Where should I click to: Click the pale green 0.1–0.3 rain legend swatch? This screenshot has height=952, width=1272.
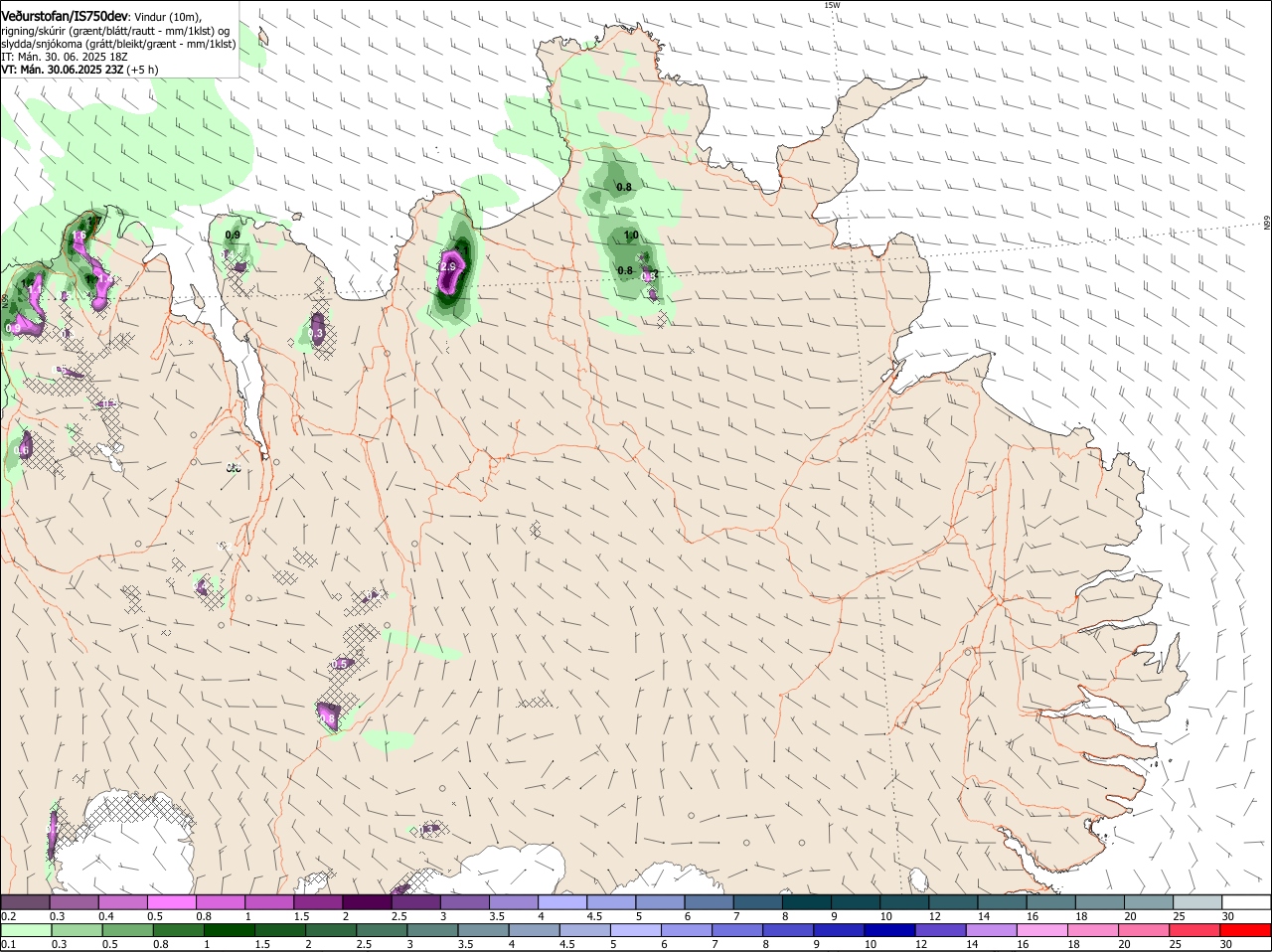(27, 931)
